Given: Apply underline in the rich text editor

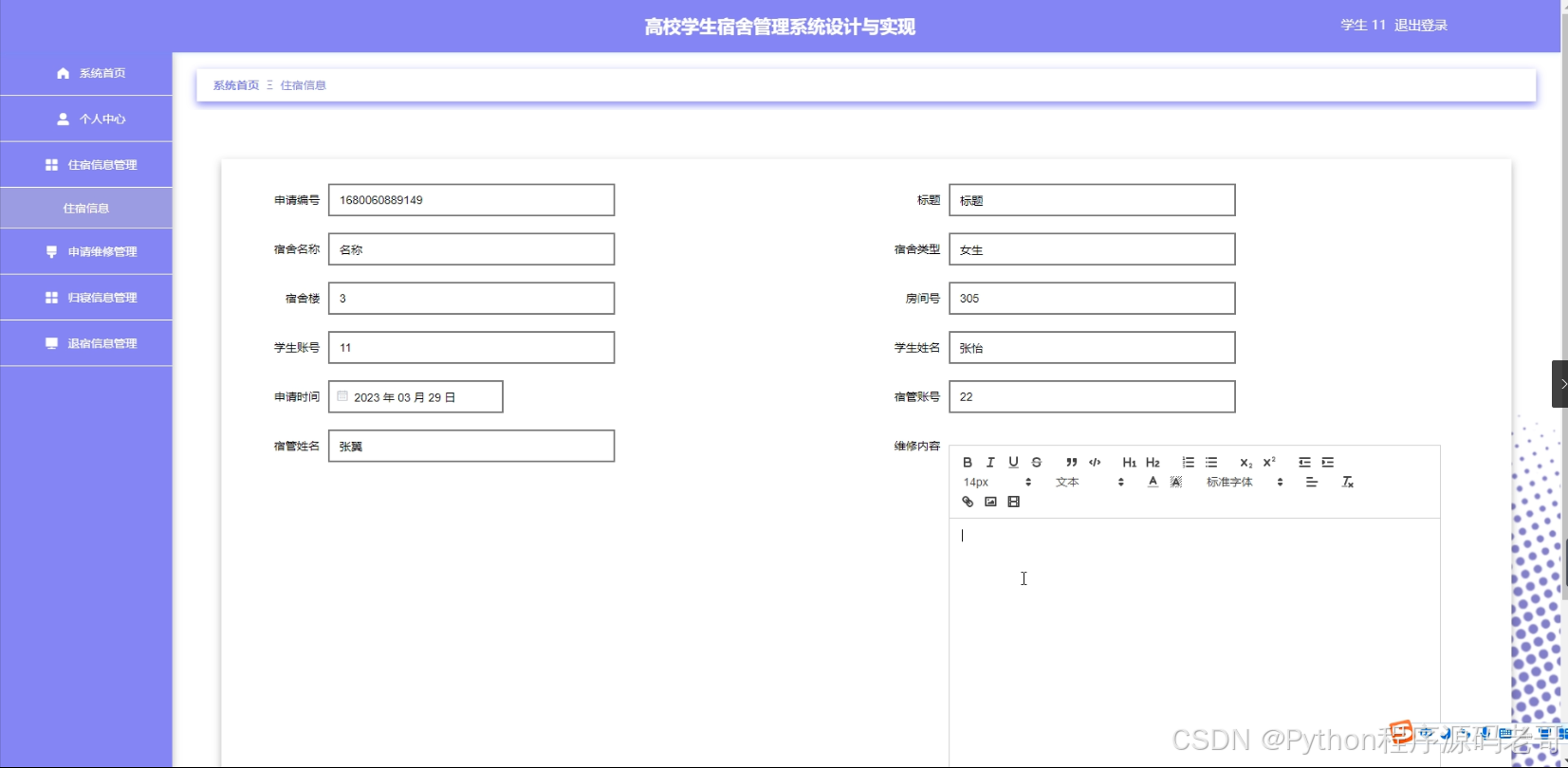Looking at the screenshot, I should pos(1013,463).
